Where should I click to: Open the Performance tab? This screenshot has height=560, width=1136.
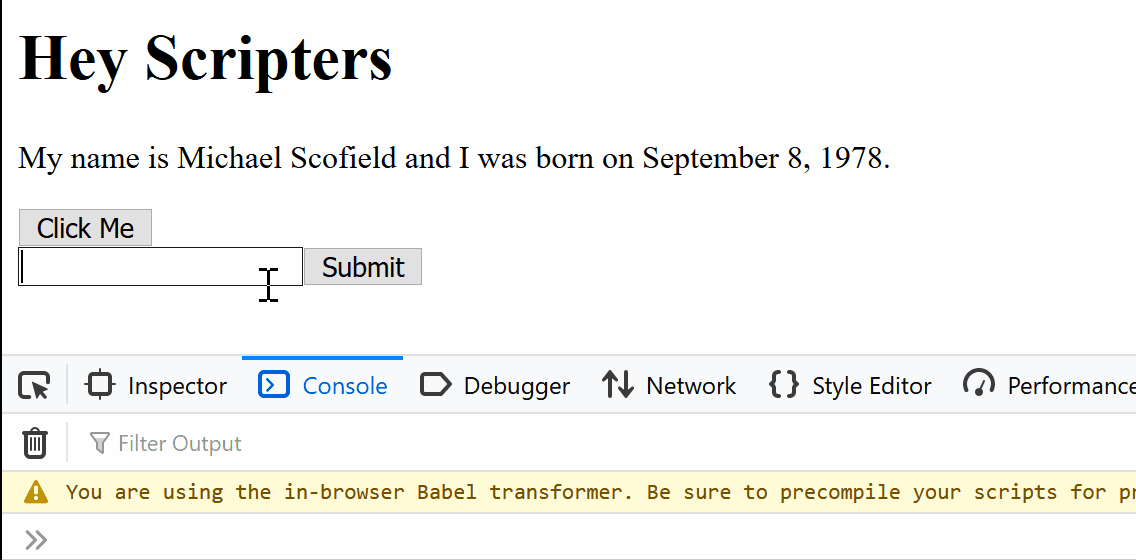click(1048, 385)
